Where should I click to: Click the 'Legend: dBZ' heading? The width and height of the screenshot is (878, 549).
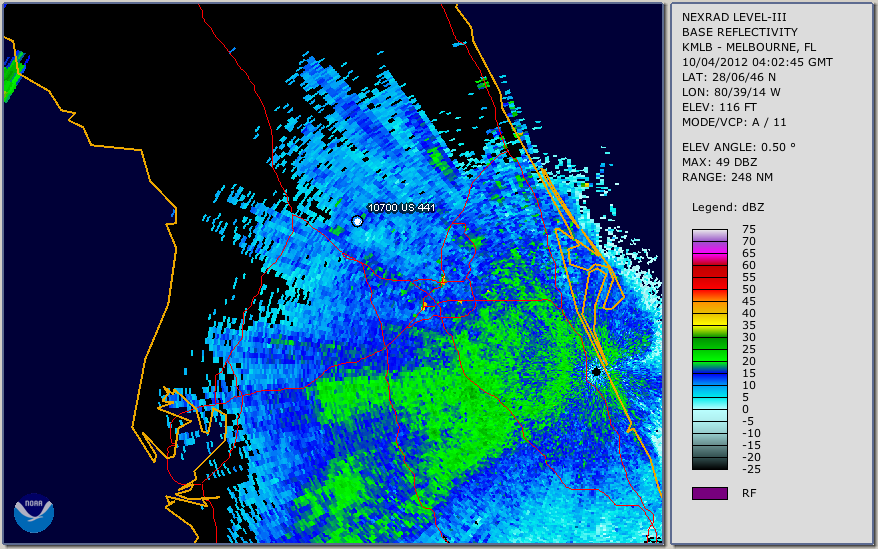[728, 207]
